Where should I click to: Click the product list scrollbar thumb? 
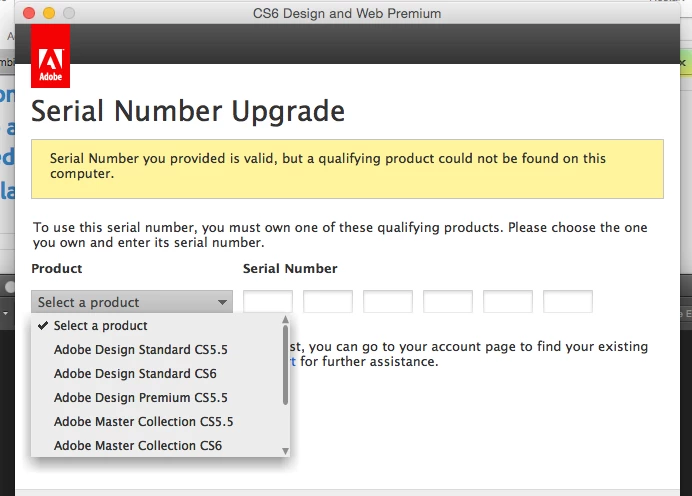point(286,365)
